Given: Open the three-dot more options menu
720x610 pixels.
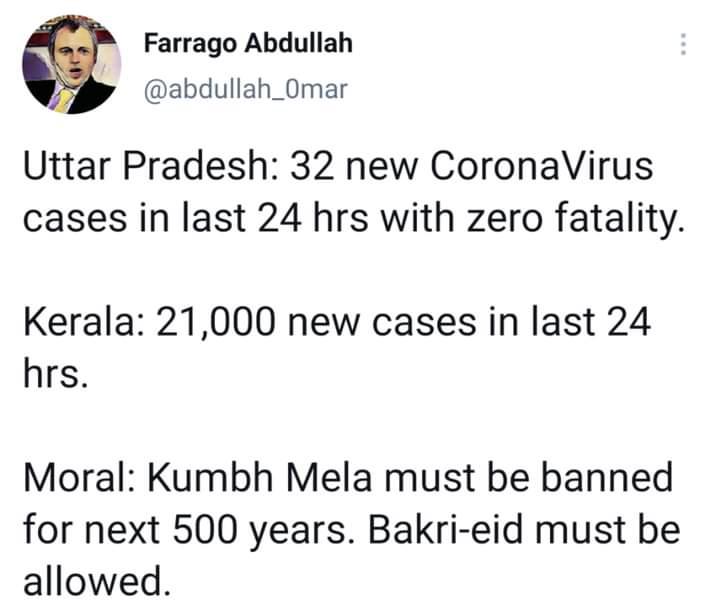Looking at the screenshot, I should (x=683, y=44).
